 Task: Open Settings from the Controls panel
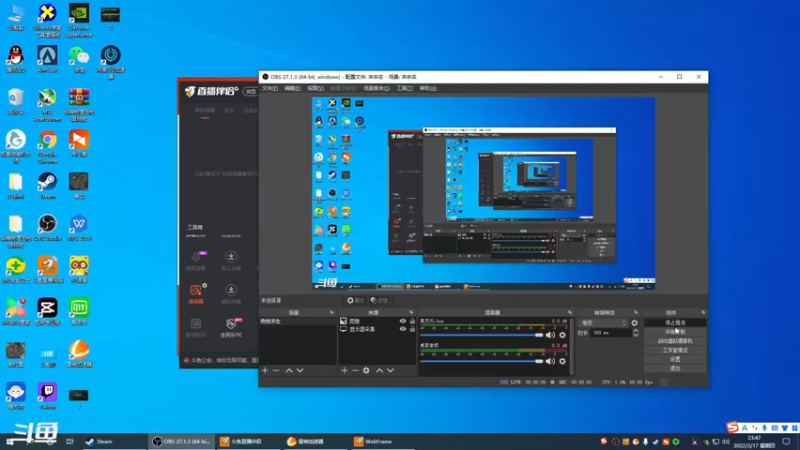click(675, 359)
